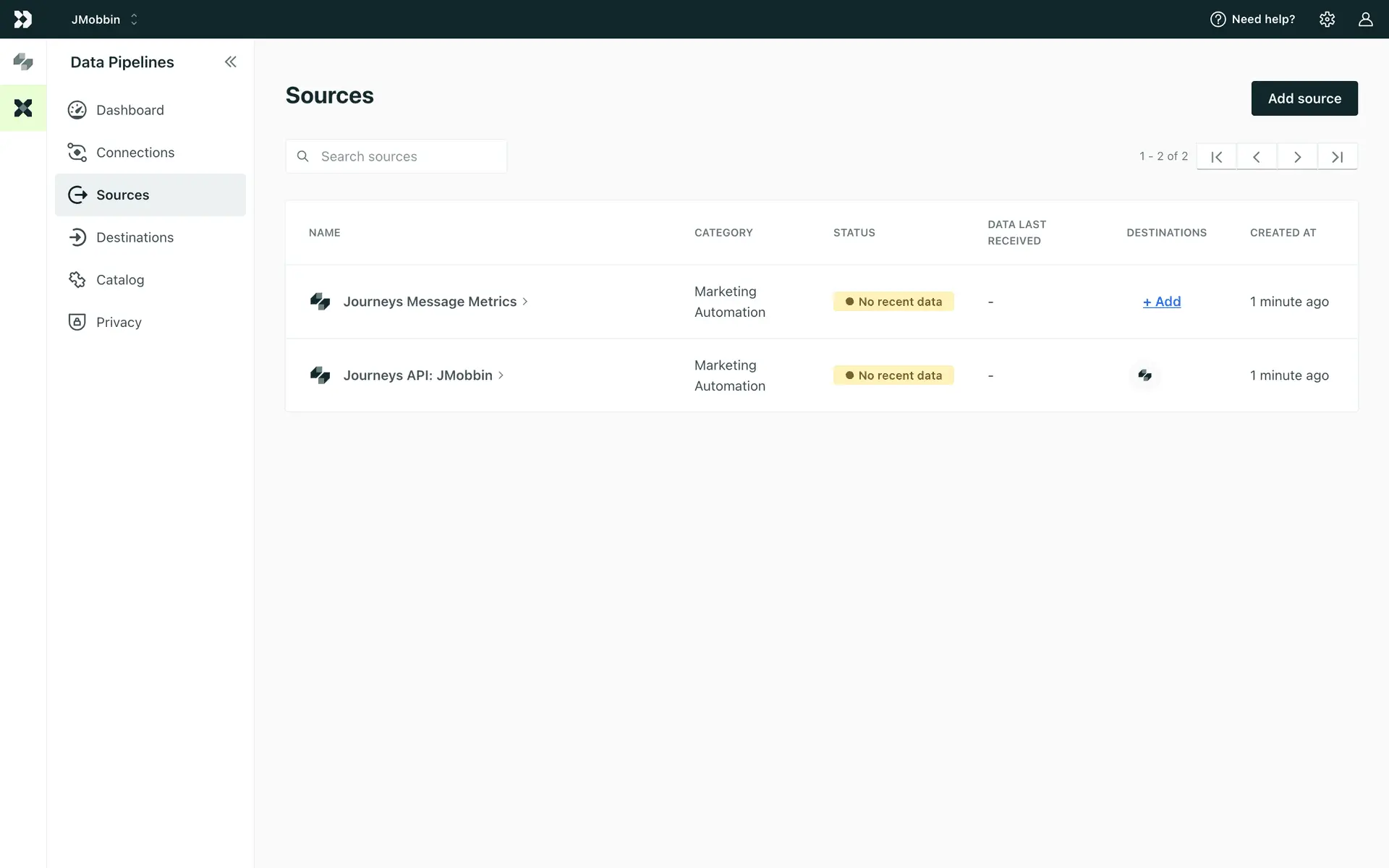Go to Dashboard in sidebar
Viewport: 1389px width, 868px height.
[130, 110]
